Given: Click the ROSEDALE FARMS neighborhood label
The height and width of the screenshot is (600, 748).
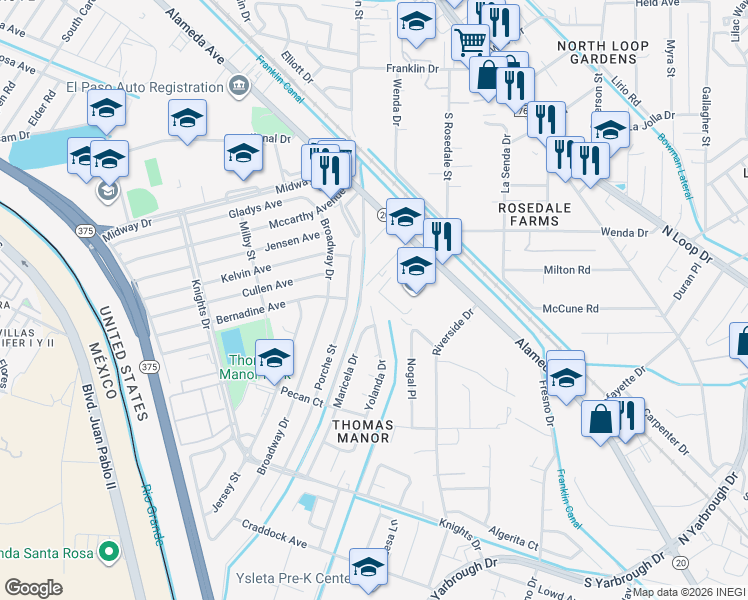Looking at the screenshot, I should click(535, 215).
